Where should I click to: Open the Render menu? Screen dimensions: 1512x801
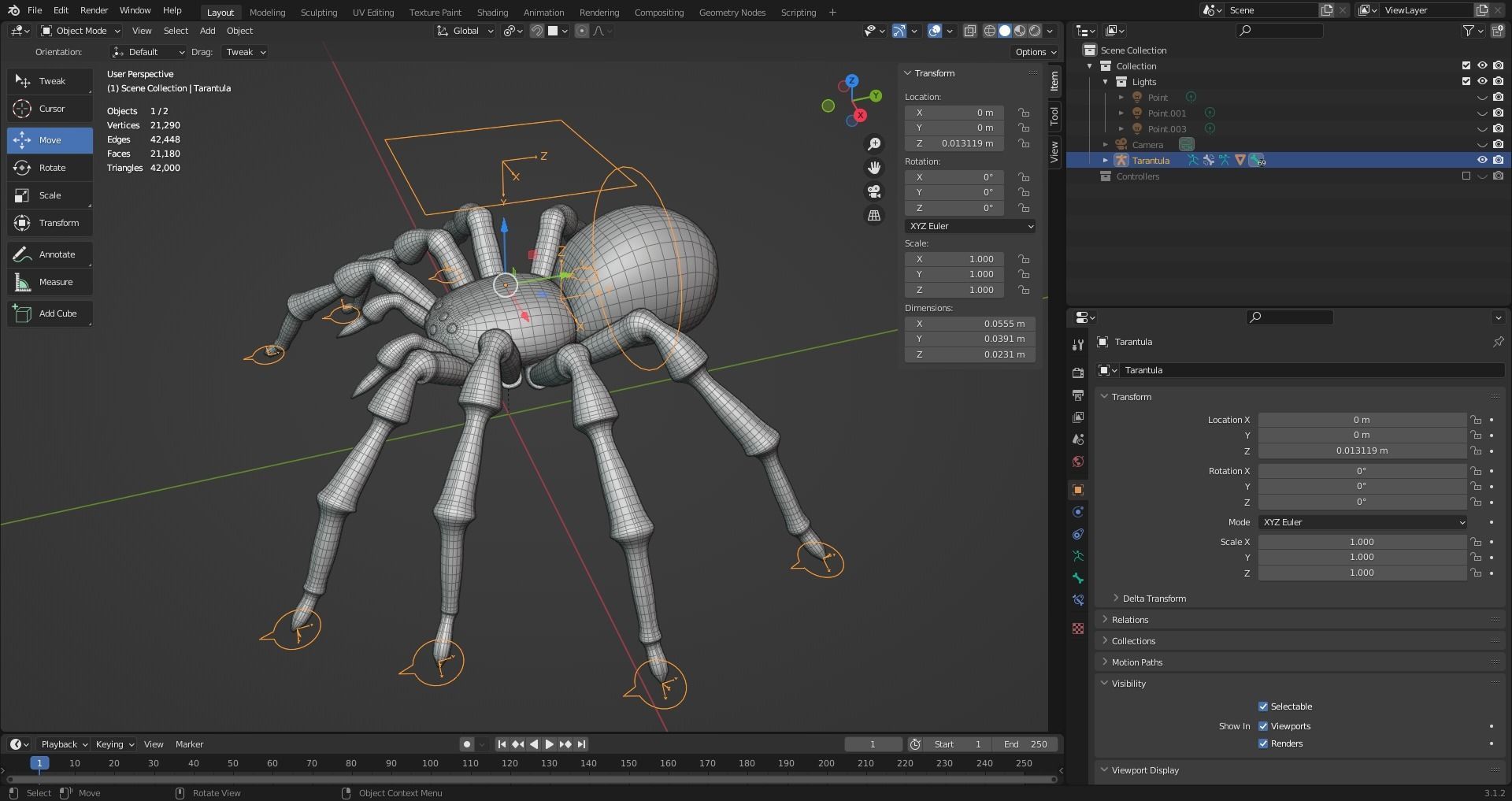coord(94,10)
